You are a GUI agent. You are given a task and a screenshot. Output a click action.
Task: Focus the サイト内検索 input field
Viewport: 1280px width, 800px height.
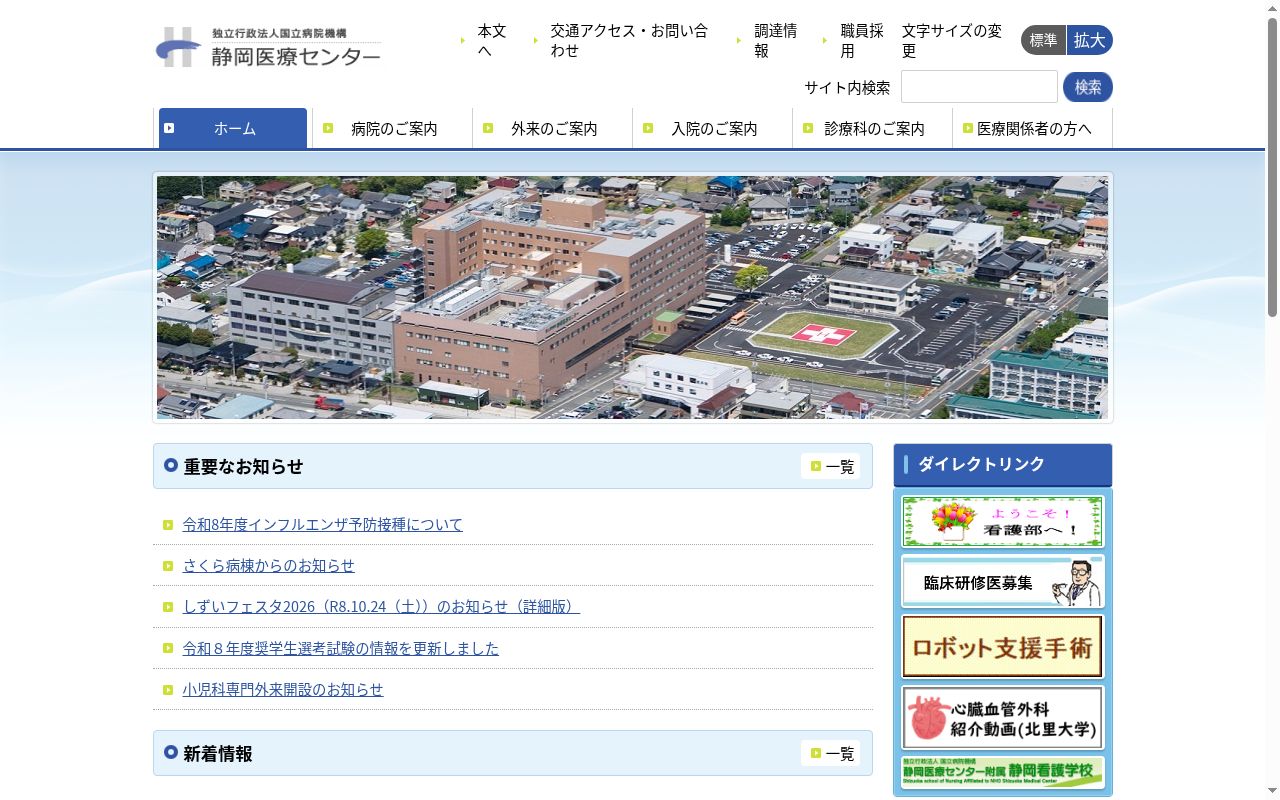click(x=979, y=87)
